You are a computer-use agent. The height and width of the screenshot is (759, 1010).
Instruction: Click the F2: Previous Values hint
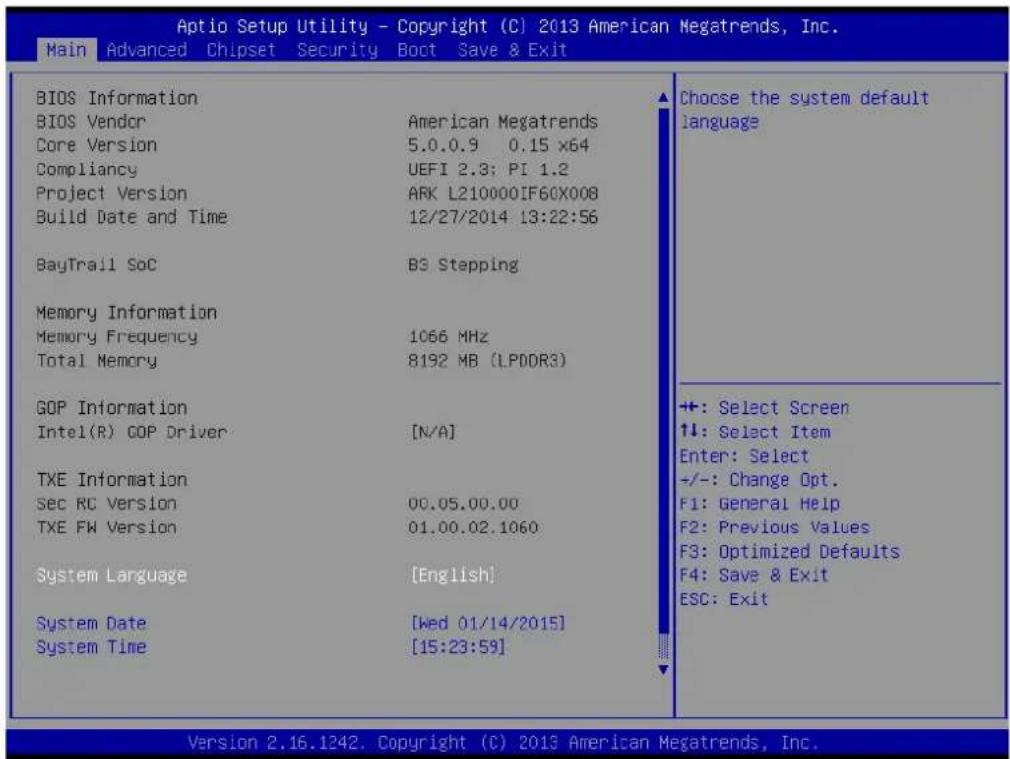tap(774, 528)
